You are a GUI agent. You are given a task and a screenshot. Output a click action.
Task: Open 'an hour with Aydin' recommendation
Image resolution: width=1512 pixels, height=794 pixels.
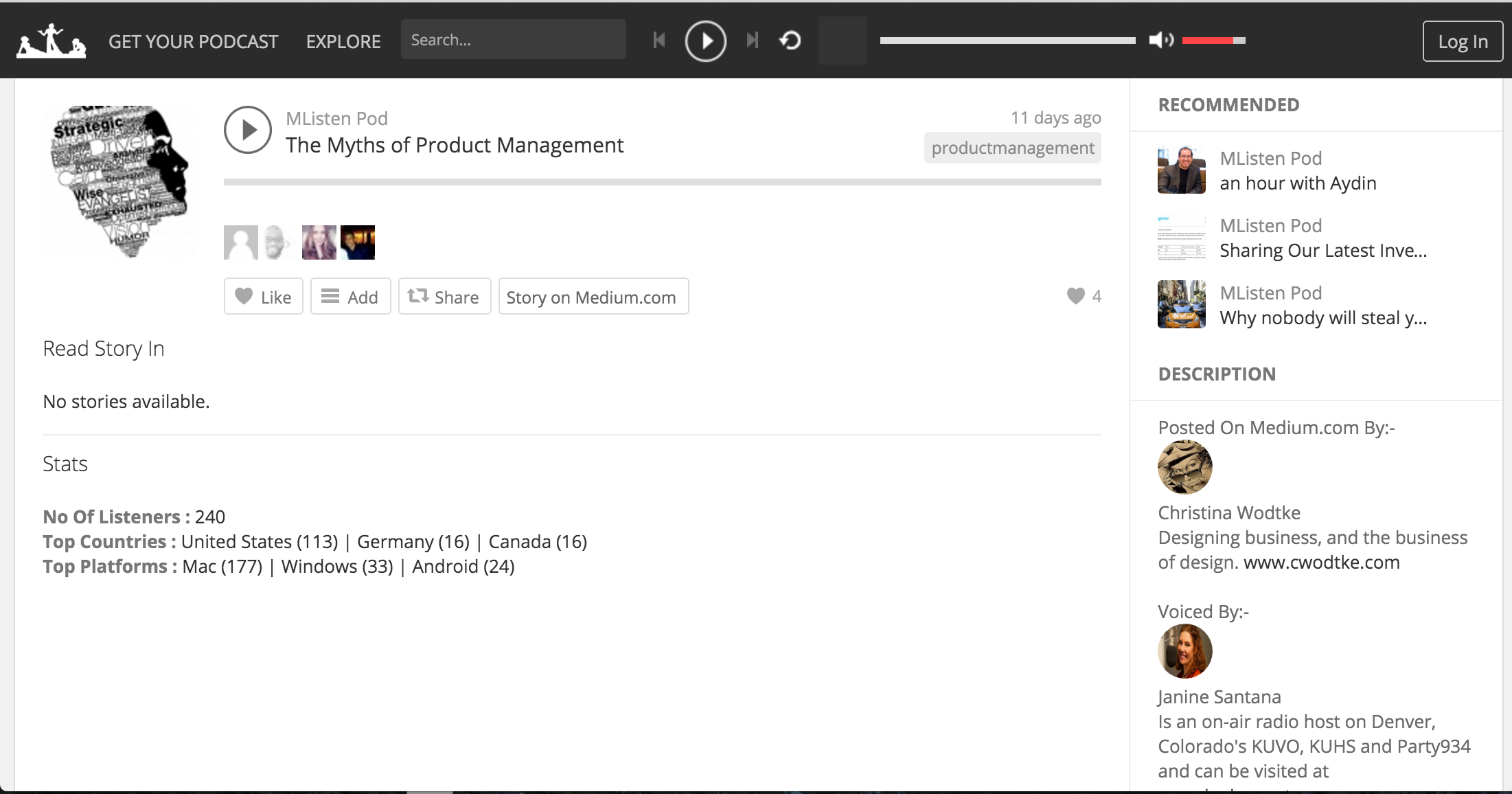pos(1298,183)
